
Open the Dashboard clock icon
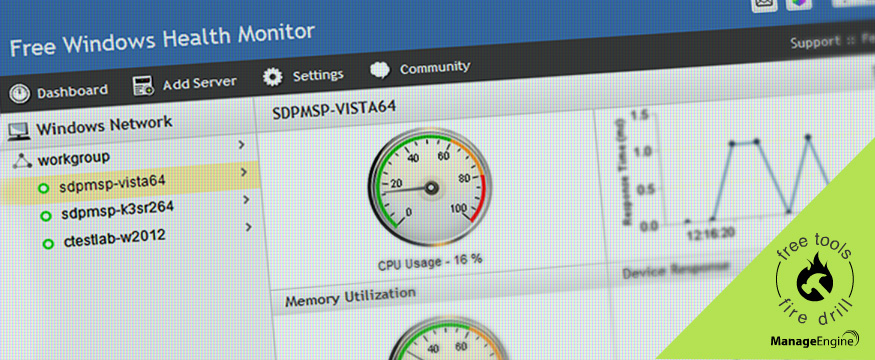click(x=20, y=93)
